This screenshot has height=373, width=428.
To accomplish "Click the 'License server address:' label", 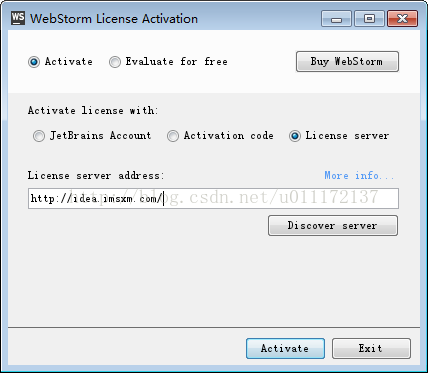I will [96, 175].
